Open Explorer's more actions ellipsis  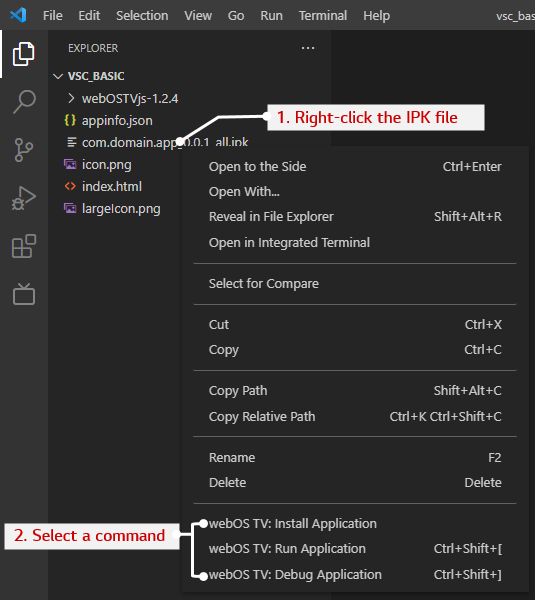click(308, 48)
